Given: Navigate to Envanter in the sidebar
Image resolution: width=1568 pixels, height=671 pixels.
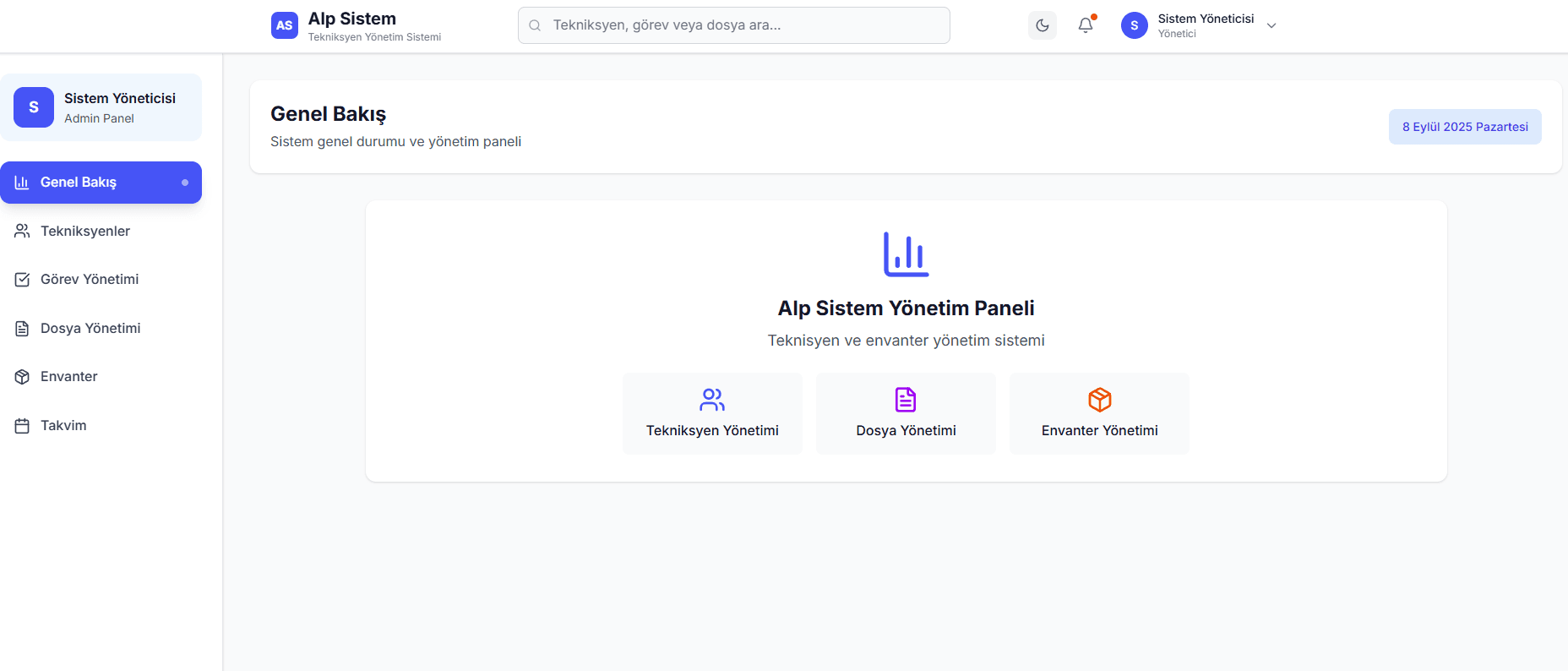Looking at the screenshot, I should click(68, 376).
